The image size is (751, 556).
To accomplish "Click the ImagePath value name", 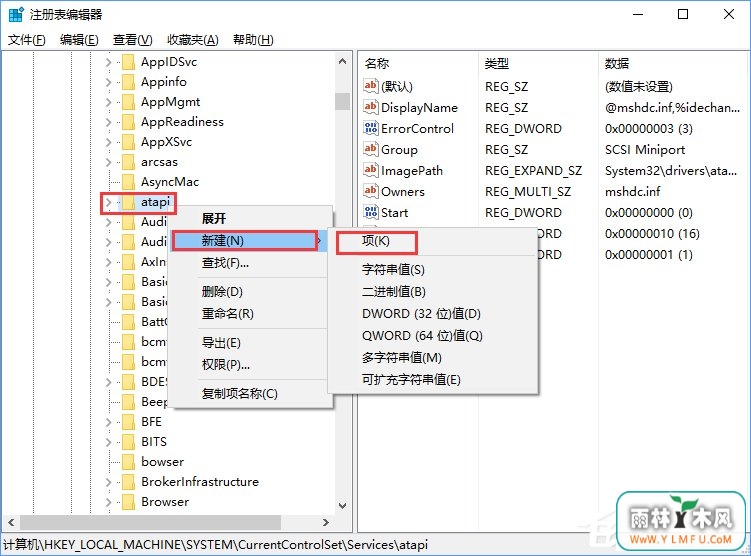I will [412, 170].
